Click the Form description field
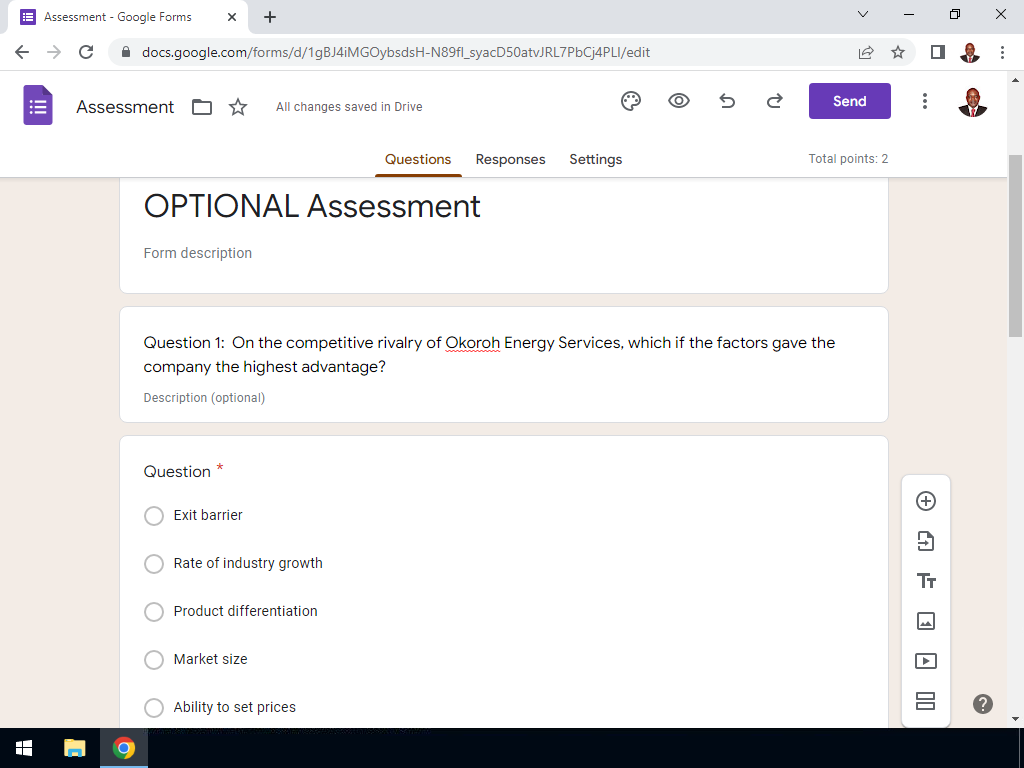 (x=198, y=253)
